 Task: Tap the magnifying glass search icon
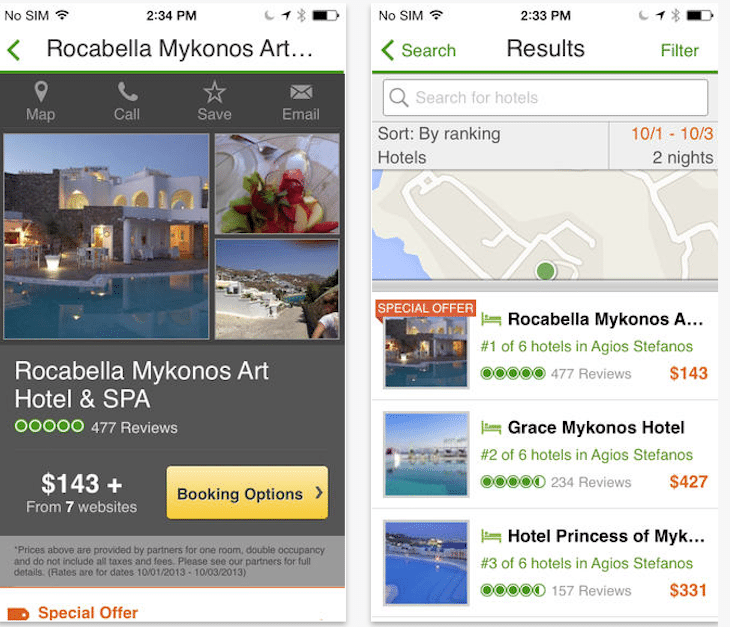tap(399, 98)
